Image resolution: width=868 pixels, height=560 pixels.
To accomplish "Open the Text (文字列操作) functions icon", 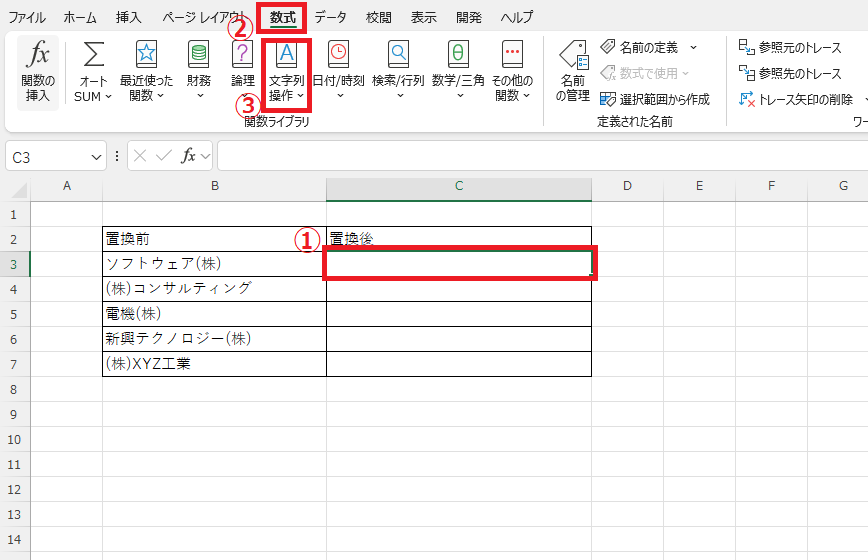I will (x=286, y=54).
